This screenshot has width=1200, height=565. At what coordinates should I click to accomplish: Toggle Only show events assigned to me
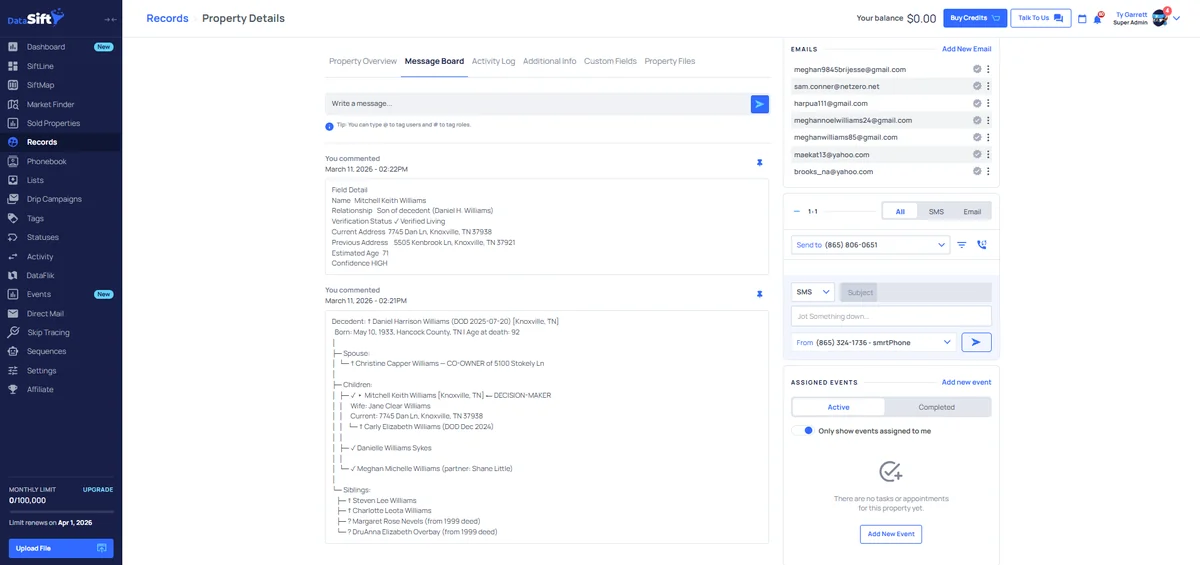pos(803,431)
